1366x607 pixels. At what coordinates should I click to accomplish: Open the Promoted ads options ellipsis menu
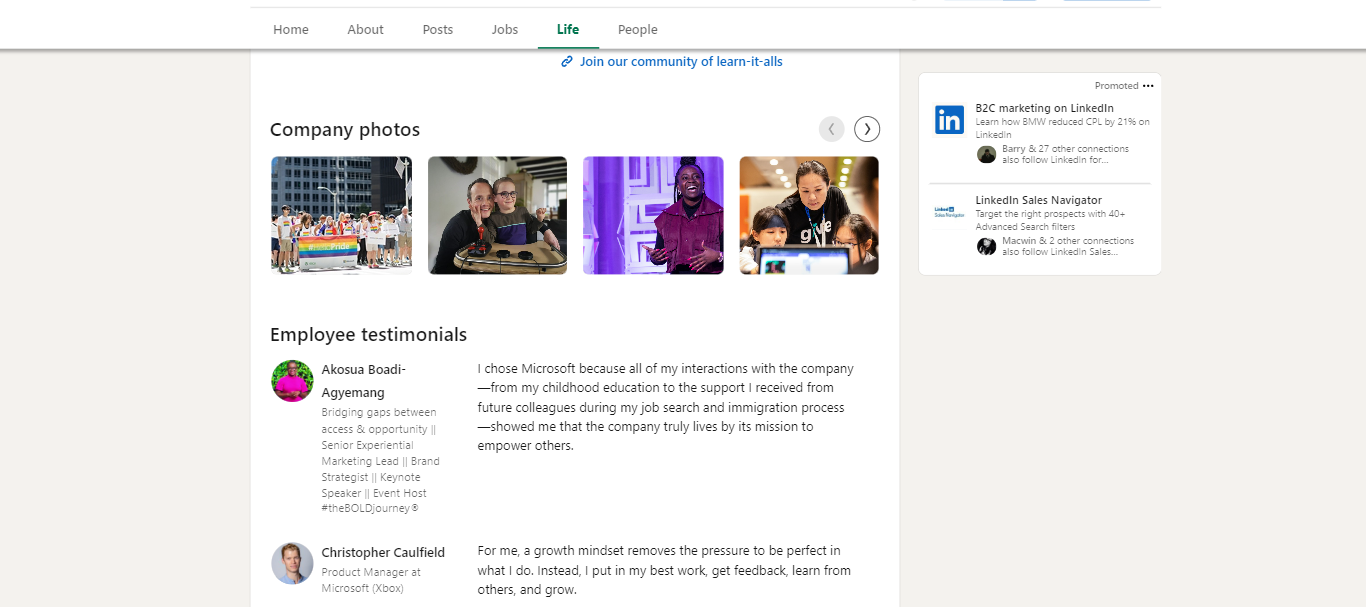click(x=1148, y=85)
